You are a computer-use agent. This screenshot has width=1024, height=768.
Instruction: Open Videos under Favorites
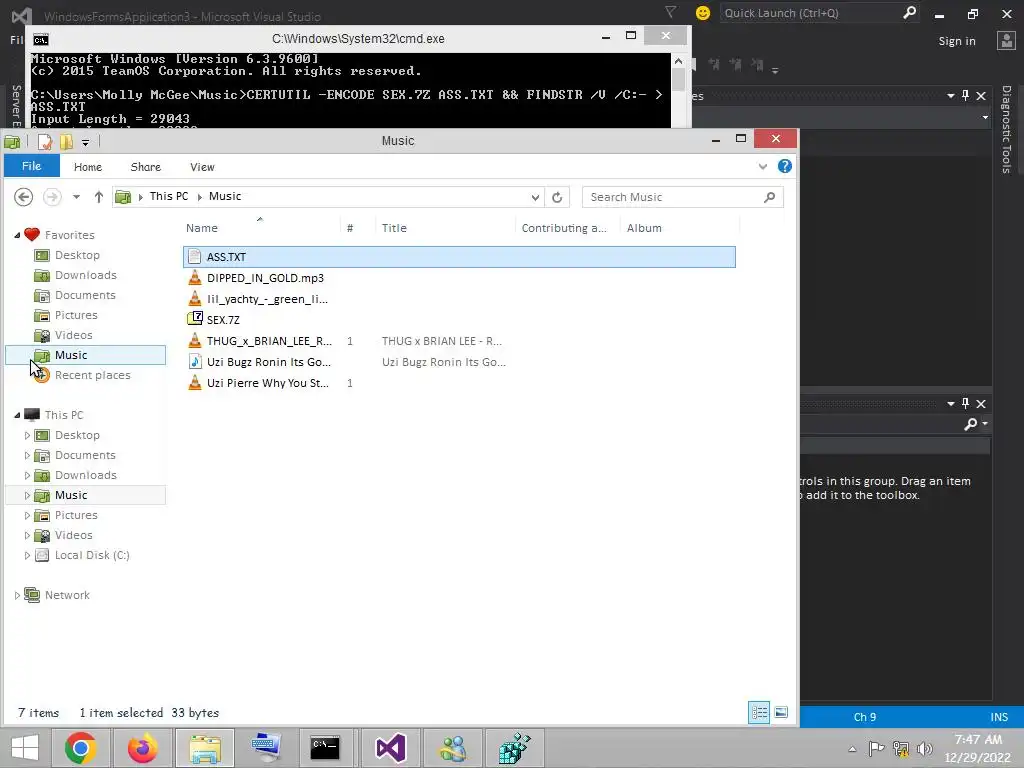[73, 335]
